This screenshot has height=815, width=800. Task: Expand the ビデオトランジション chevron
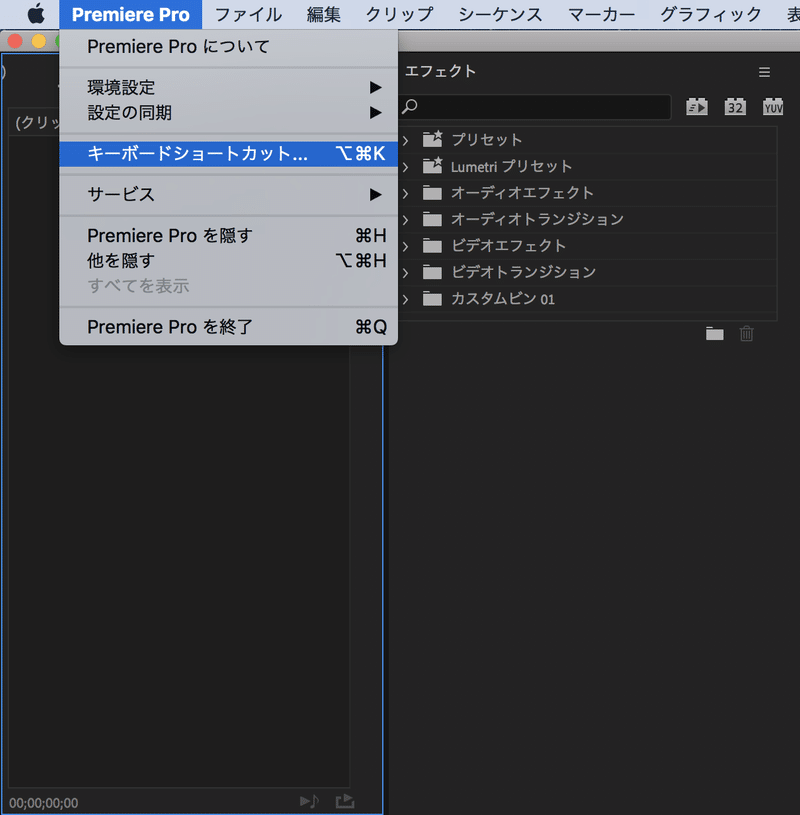pos(405,273)
